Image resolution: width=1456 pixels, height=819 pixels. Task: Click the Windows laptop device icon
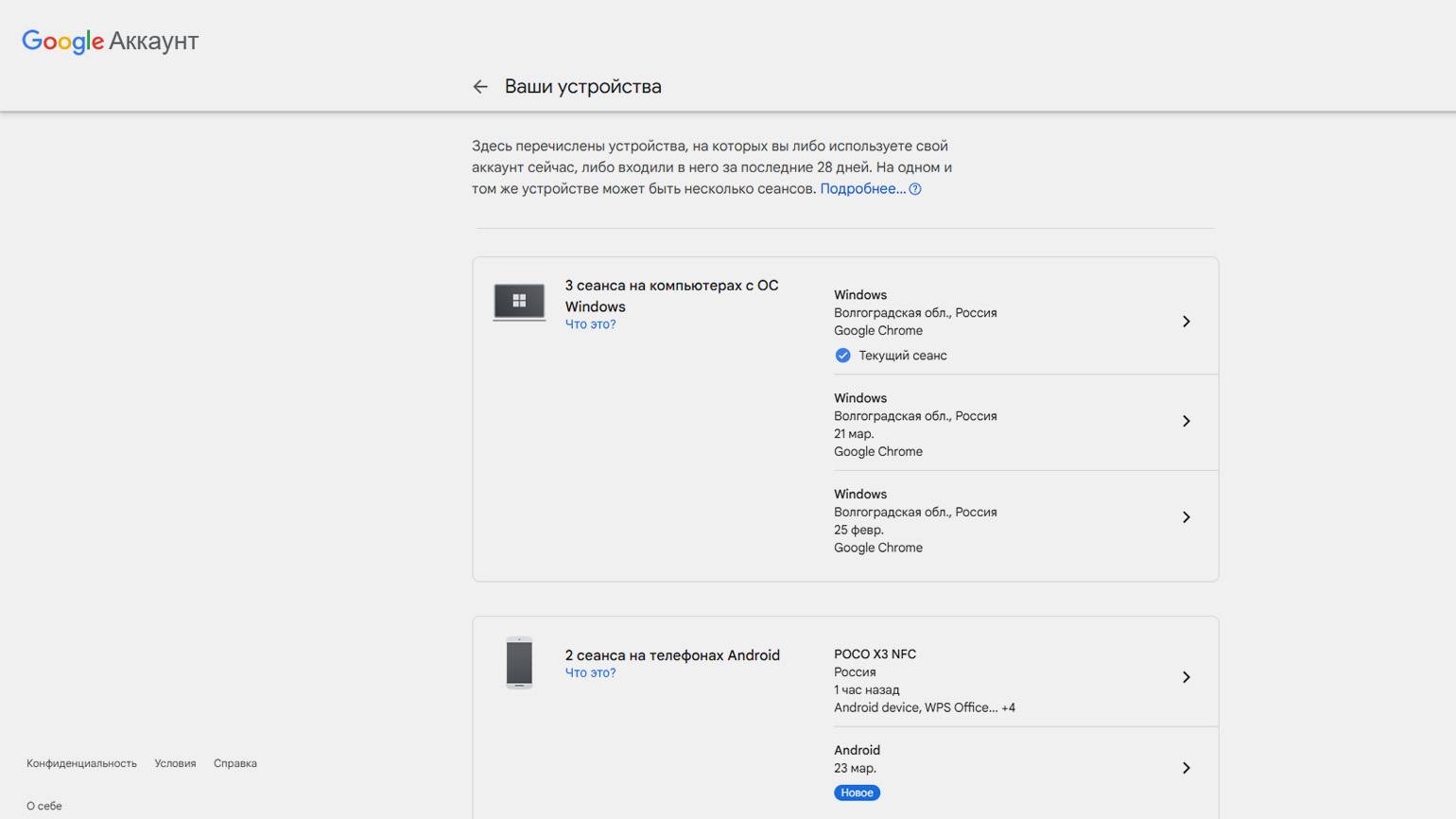pyautogui.click(x=519, y=302)
